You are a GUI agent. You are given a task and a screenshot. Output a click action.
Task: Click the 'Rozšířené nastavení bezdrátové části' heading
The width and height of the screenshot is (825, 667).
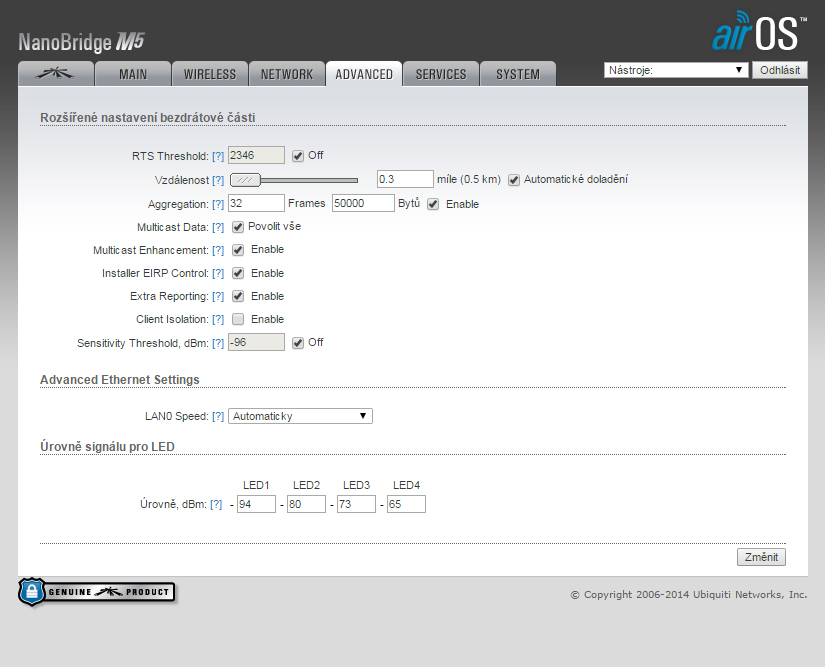coord(148,118)
